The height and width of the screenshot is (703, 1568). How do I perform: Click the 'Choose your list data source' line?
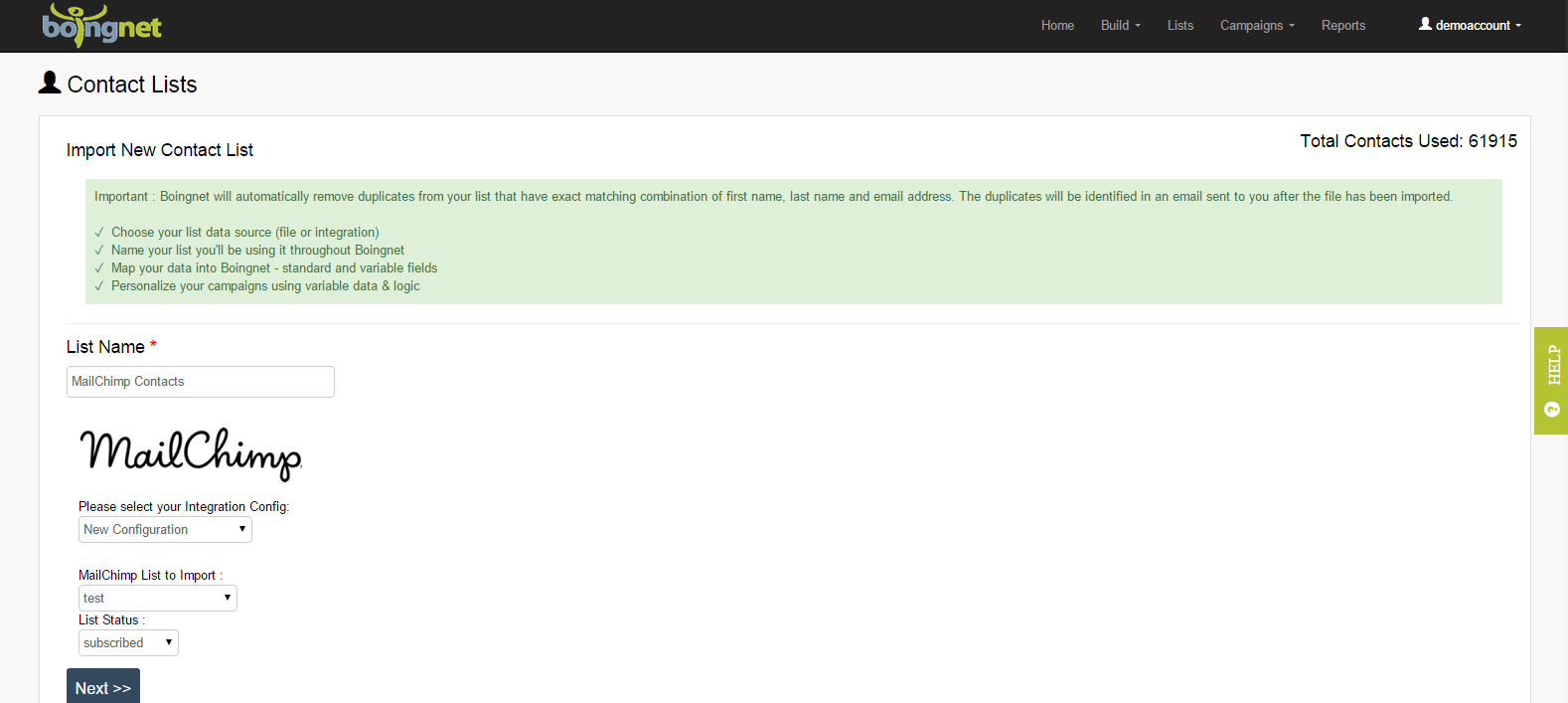click(244, 233)
